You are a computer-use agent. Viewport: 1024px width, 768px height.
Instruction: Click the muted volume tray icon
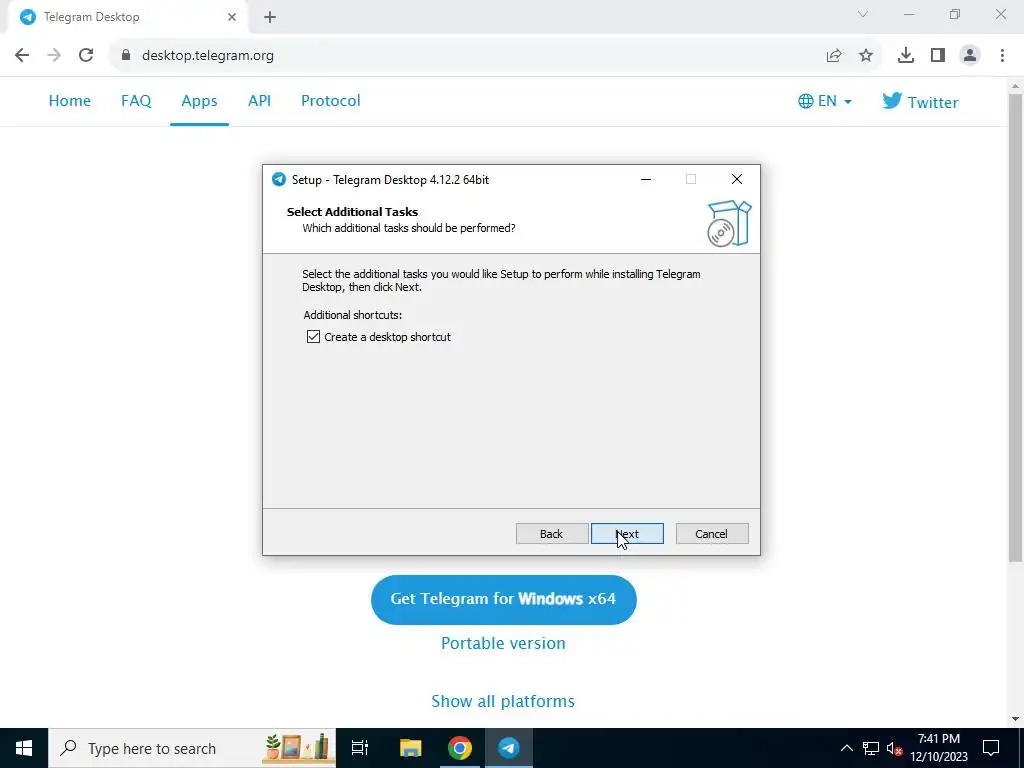coord(894,748)
